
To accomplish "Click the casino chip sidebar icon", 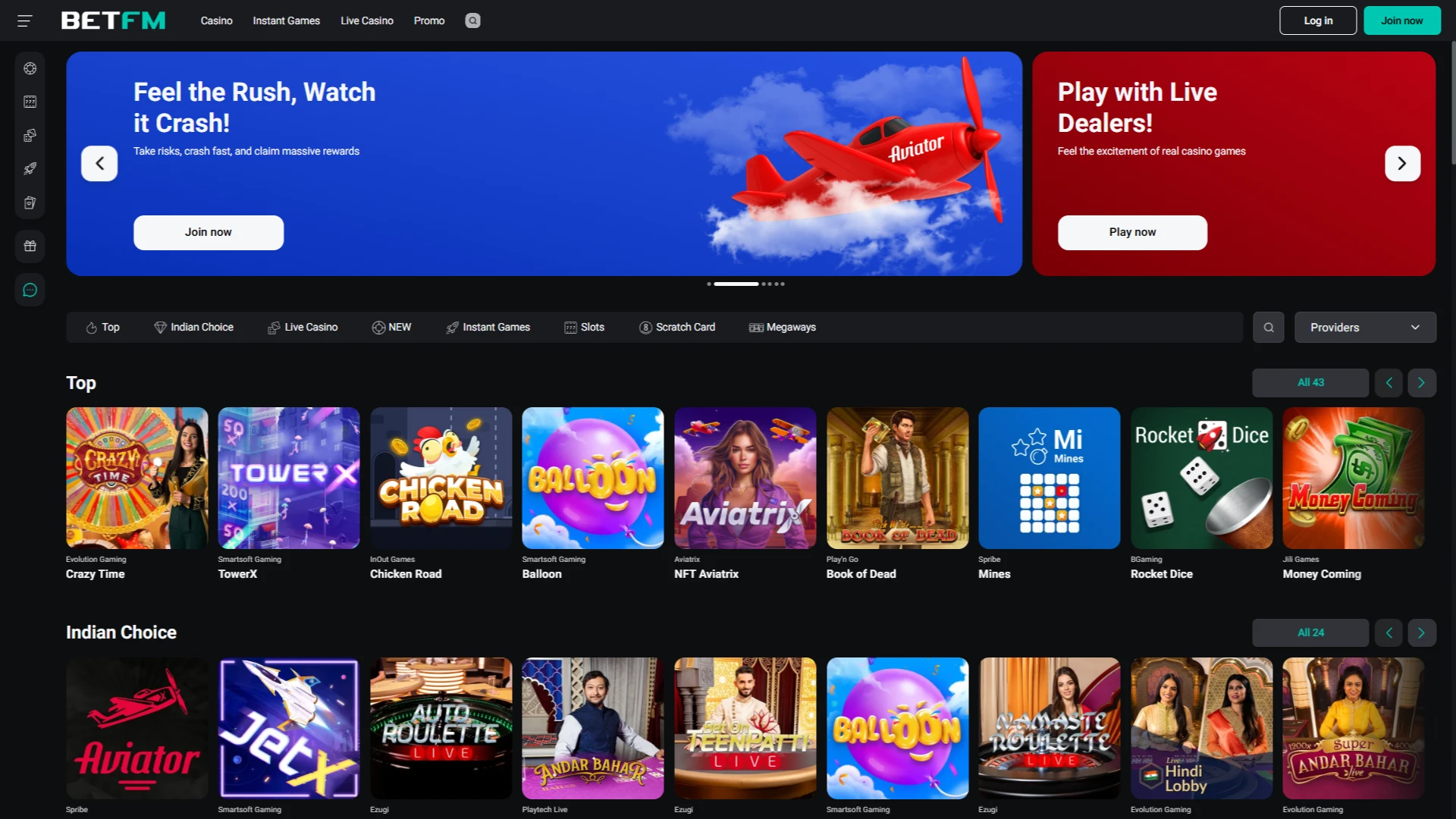I will (x=30, y=68).
